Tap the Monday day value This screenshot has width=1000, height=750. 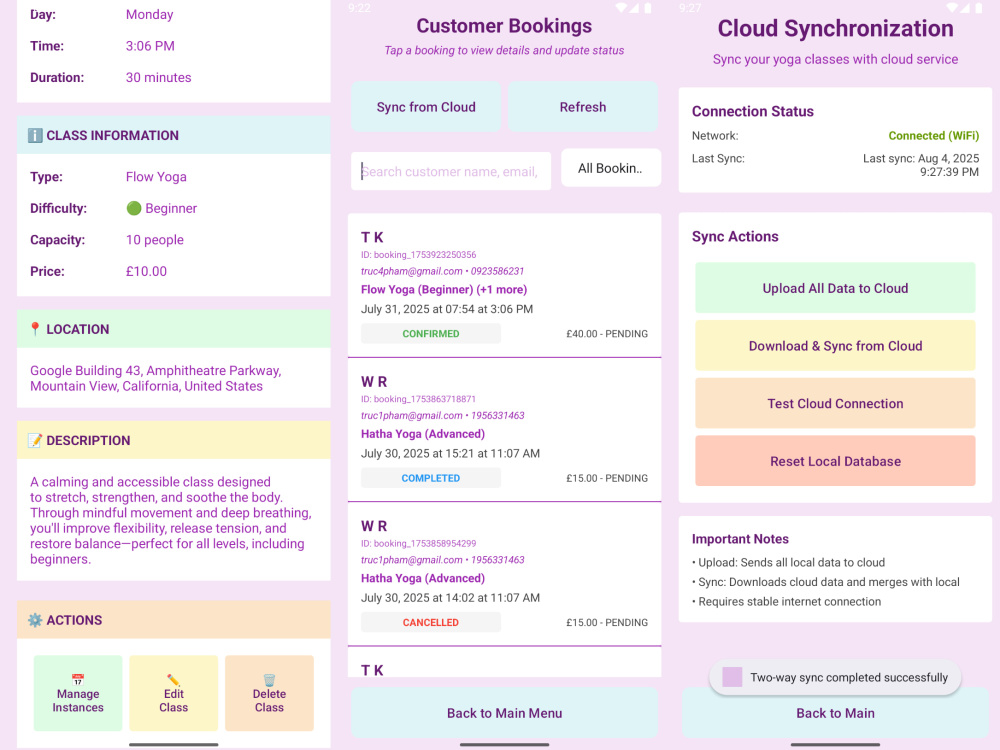click(149, 15)
